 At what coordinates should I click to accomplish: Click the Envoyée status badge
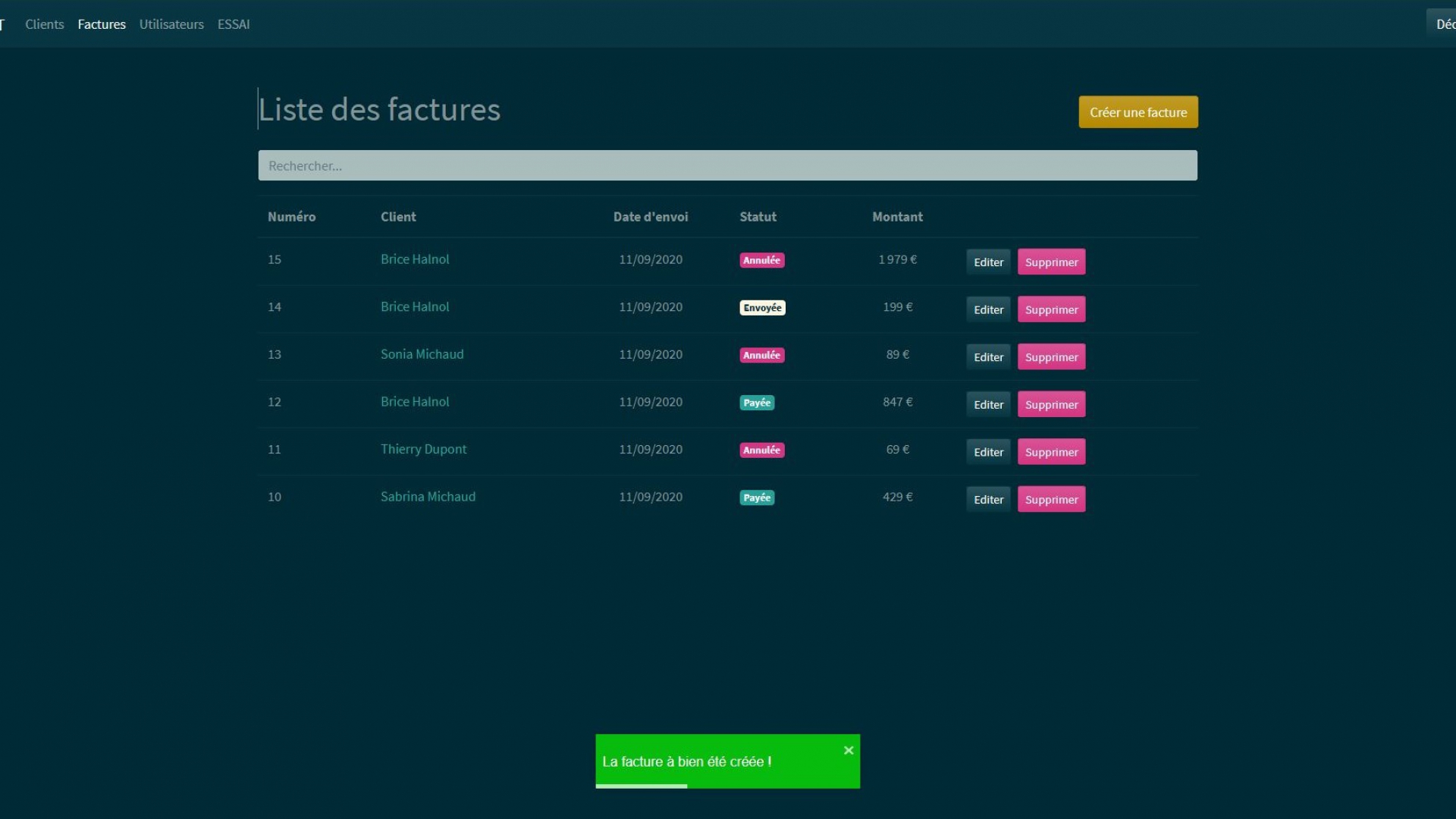click(762, 308)
